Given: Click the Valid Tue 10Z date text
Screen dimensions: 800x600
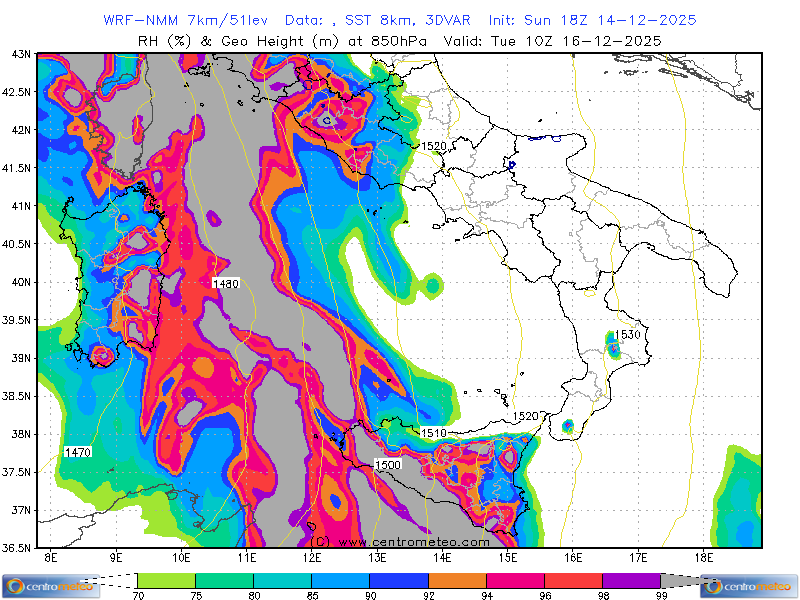Looking at the screenshot, I should click(574, 40).
